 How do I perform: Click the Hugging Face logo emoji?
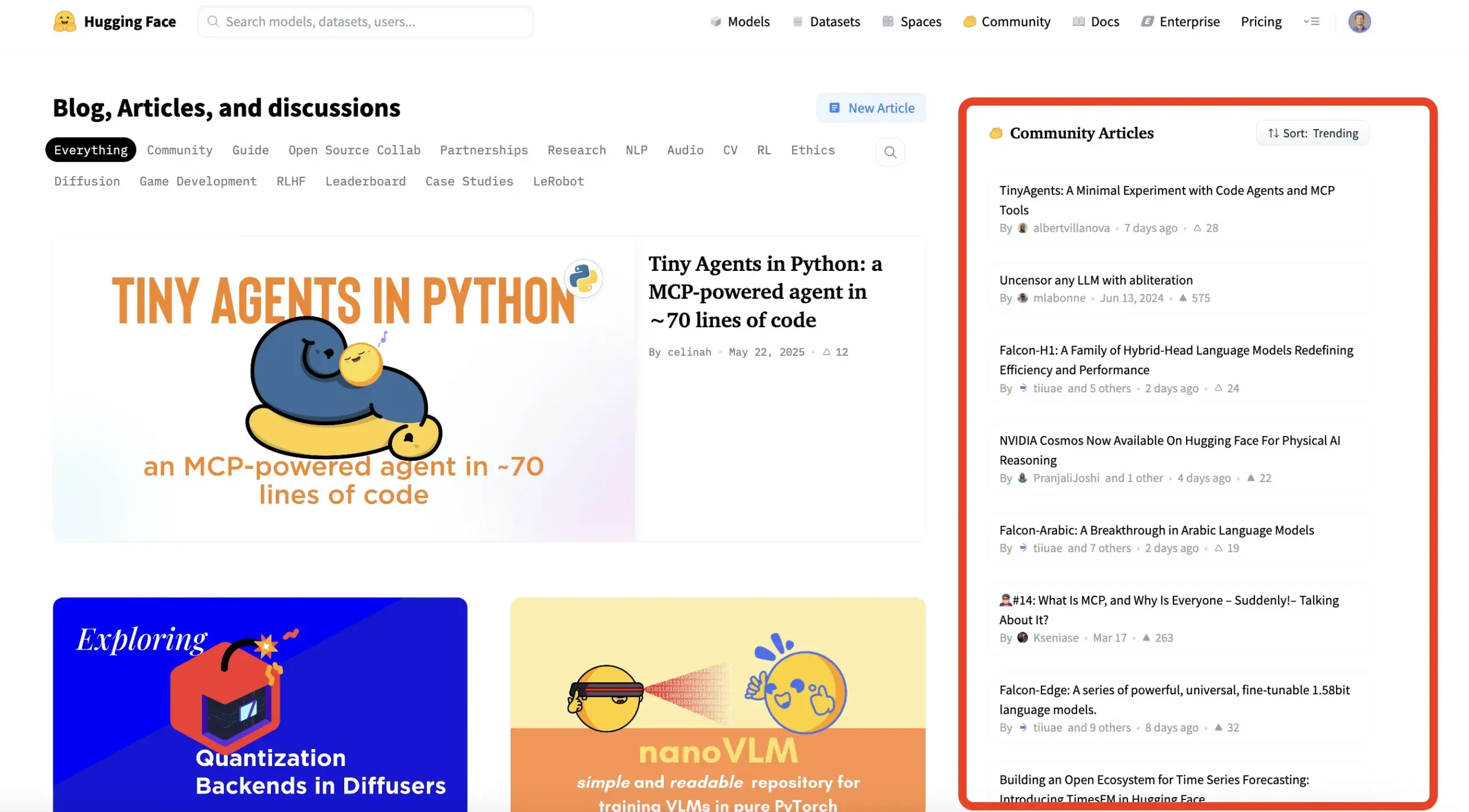(64, 22)
